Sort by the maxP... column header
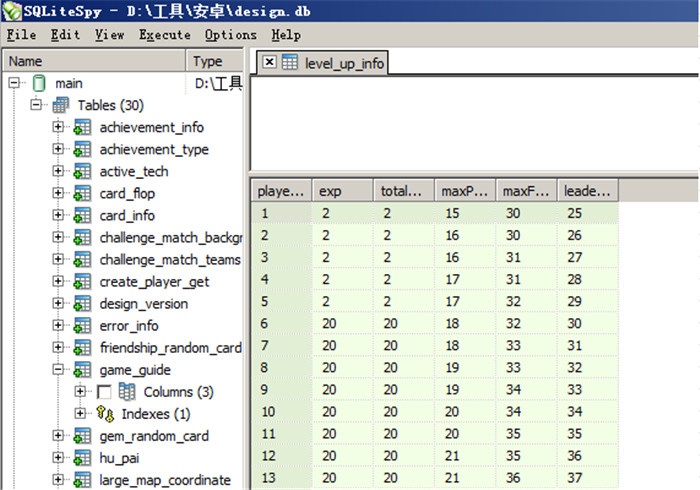This screenshot has height=490, width=700. [465, 191]
